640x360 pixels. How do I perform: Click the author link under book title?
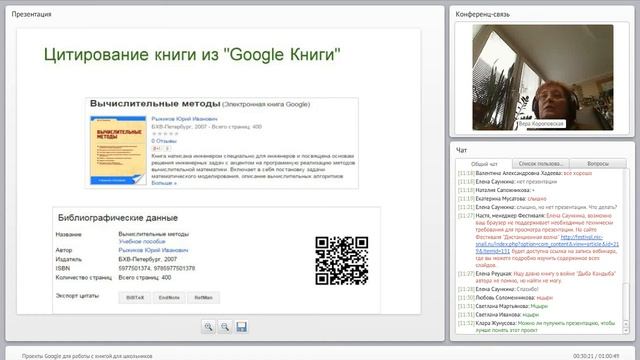(x=184, y=119)
